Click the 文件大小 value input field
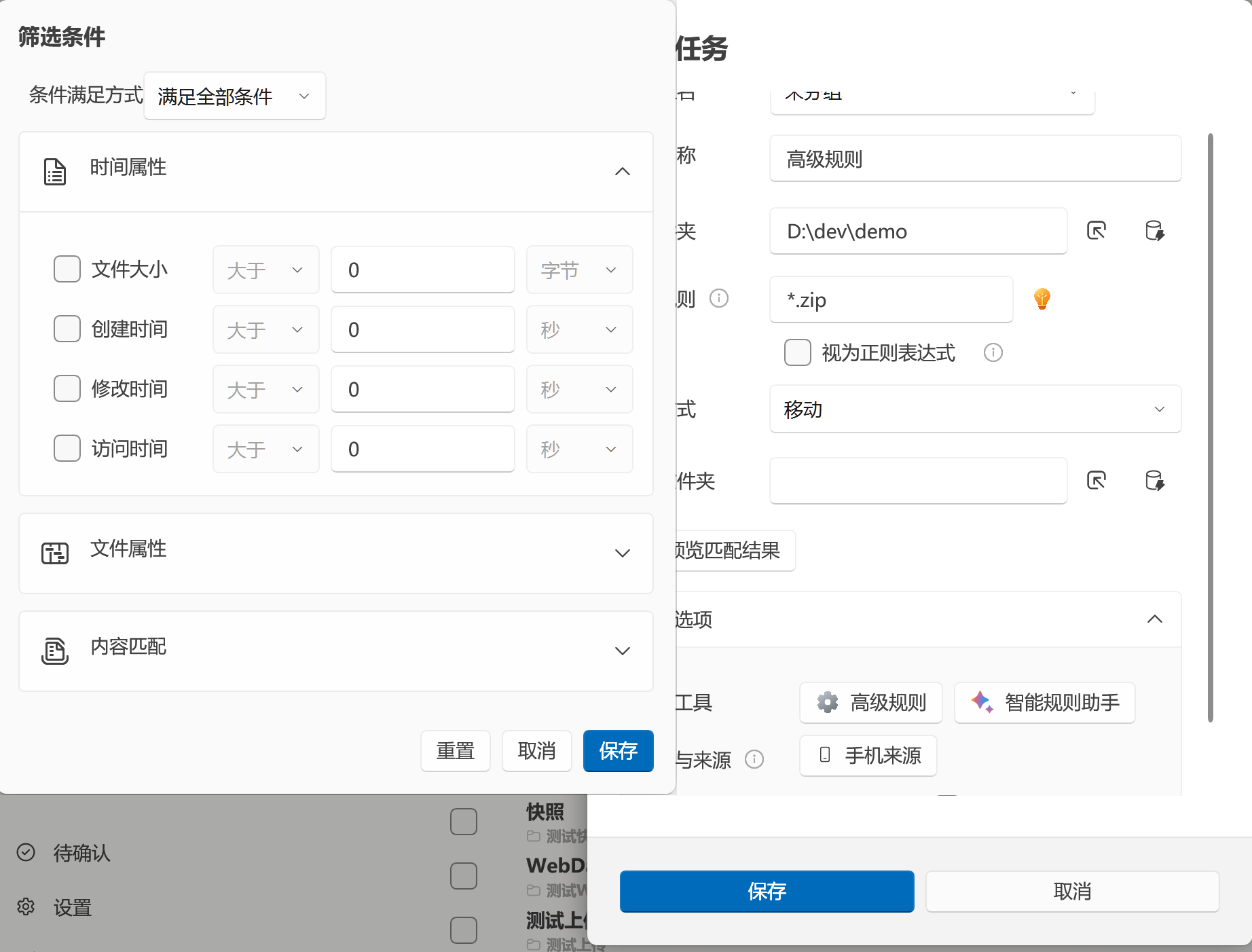This screenshot has width=1252, height=952. [x=423, y=270]
